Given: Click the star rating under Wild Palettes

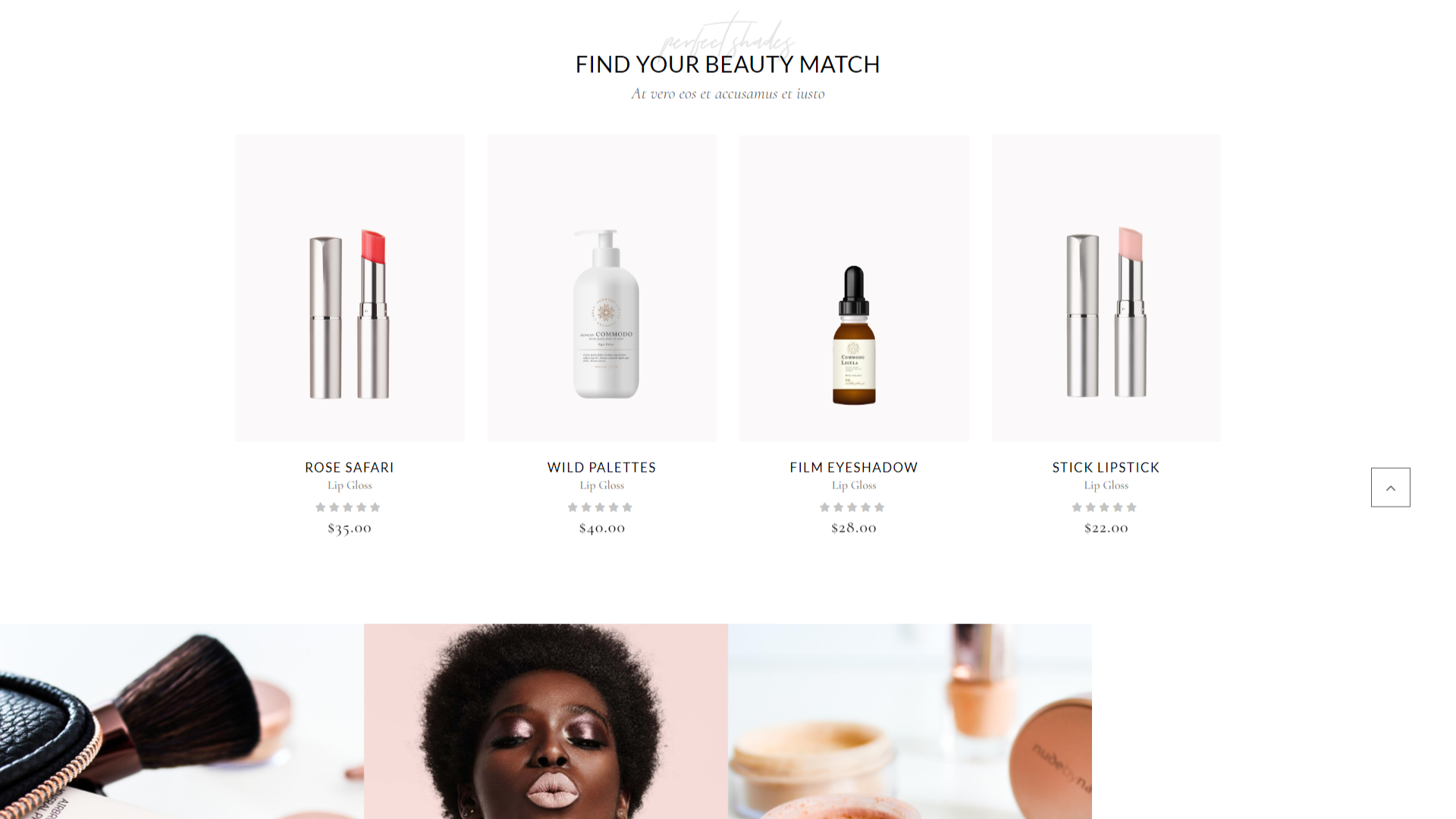Looking at the screenshot, I should click(x=600, y=507).
